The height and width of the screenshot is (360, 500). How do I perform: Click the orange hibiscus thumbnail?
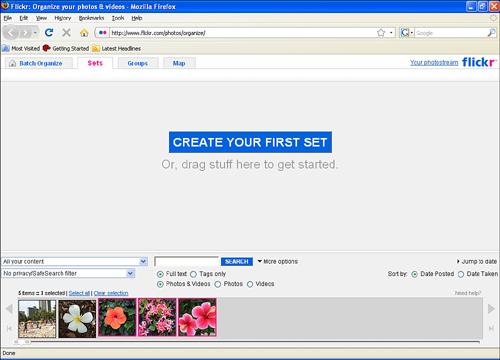click(x=117, y=317)
